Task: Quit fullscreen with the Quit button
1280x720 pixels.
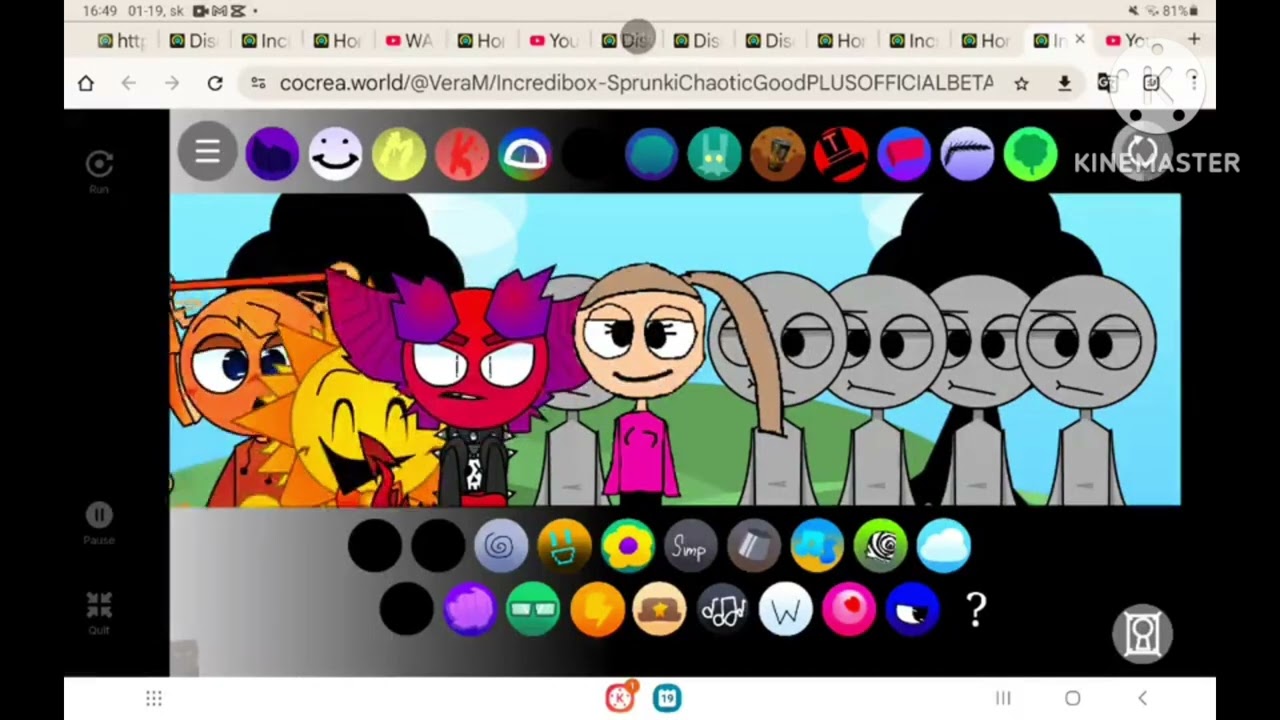Action: pyautogui.click(x=99, y=612)
